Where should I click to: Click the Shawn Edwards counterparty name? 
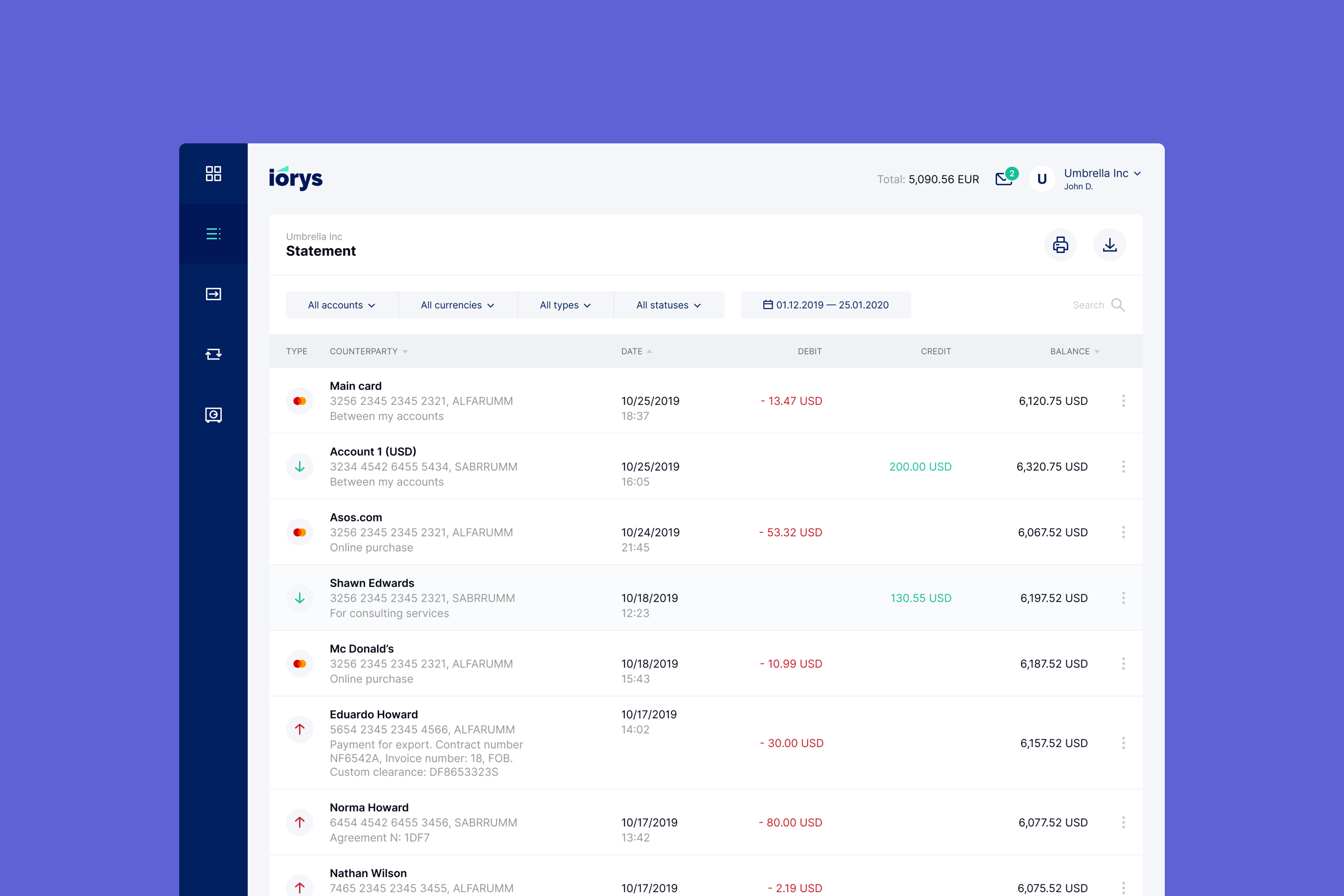pos(371,583)
